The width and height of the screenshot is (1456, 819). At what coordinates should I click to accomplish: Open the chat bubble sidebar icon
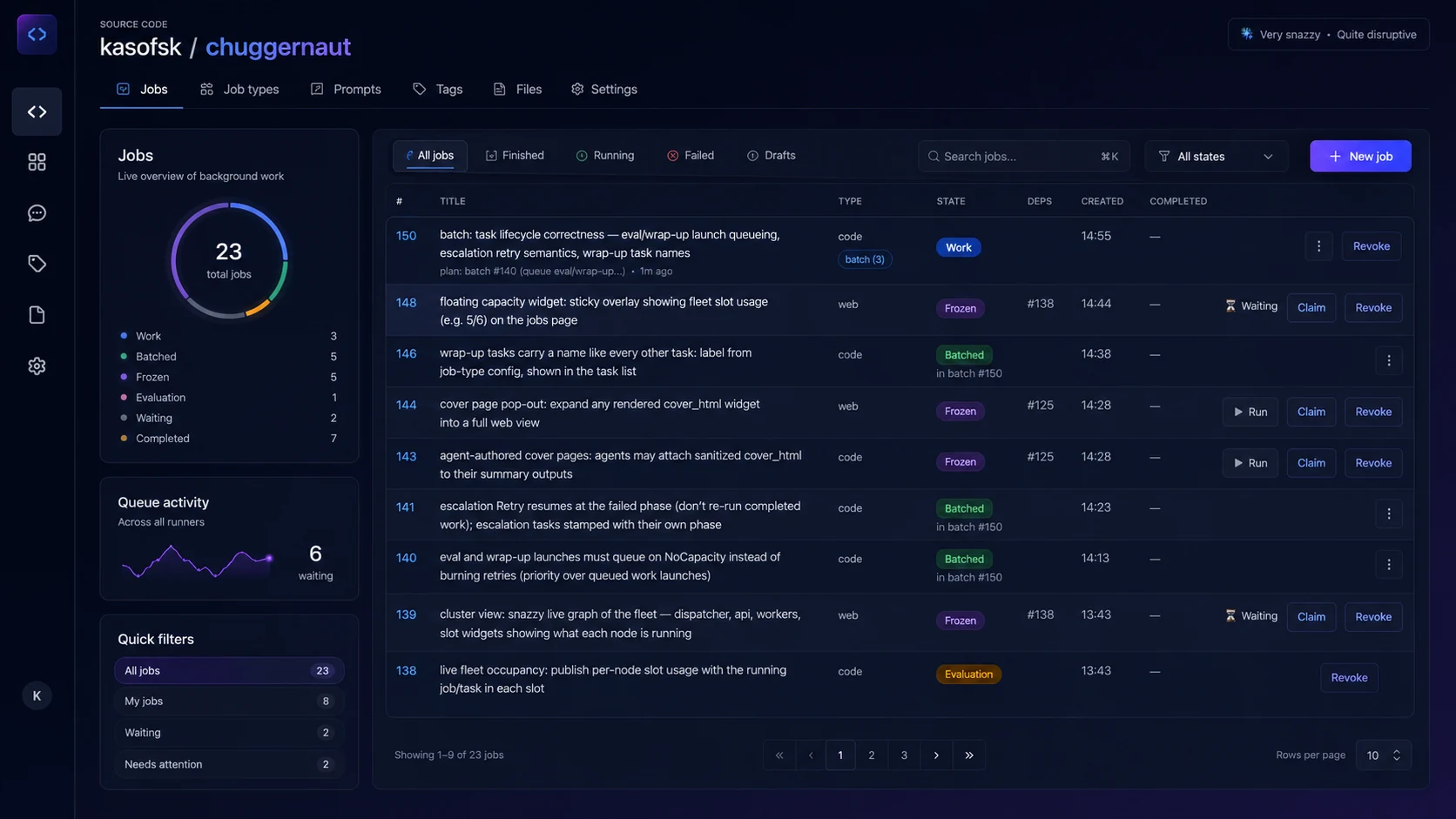[x=37, y=213]
